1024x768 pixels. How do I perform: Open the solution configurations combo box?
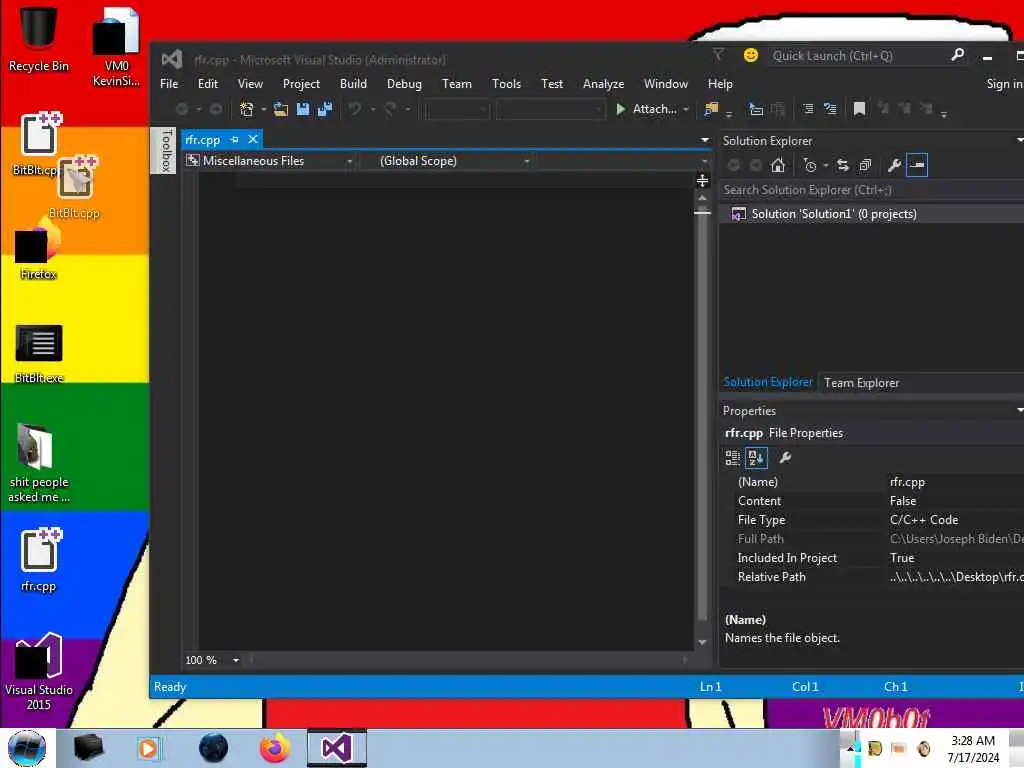(456, 109)
